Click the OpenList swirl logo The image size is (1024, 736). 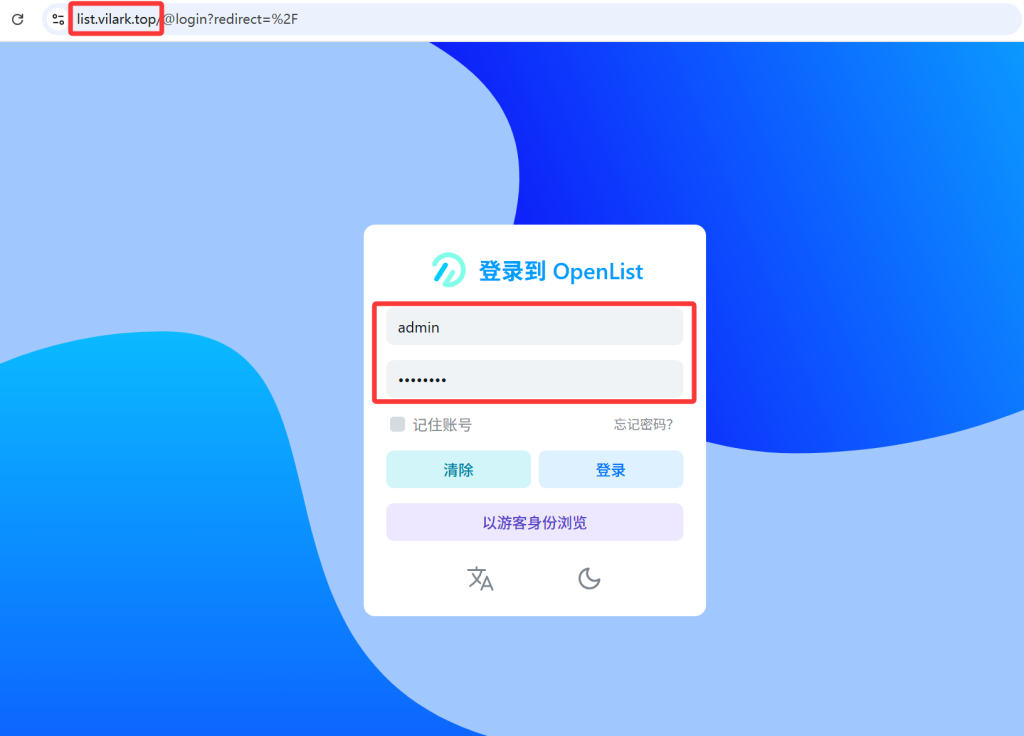(x=447, y=270)
